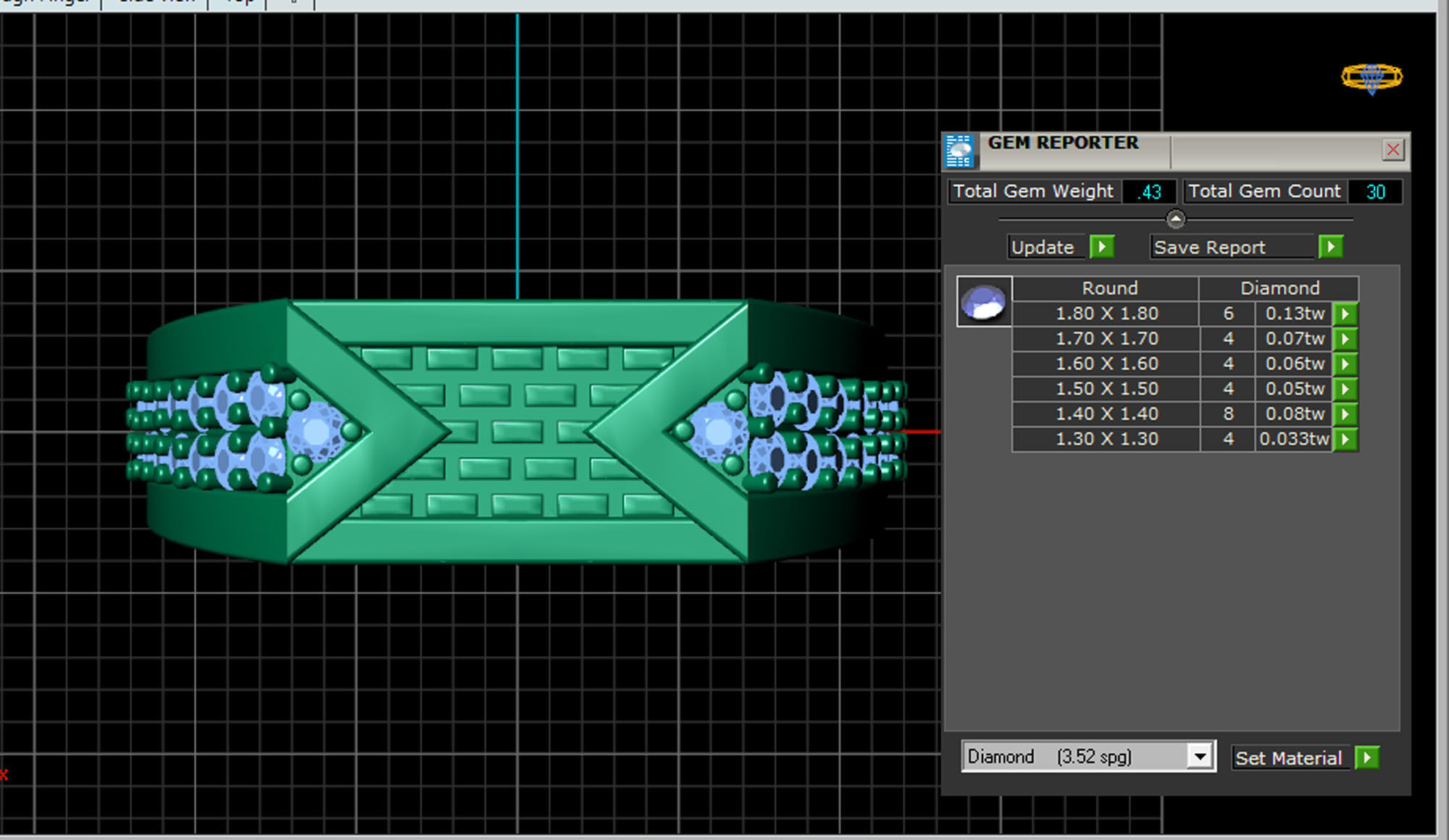This screenshot has width=1449, height=840.
Task: Click green arrow on 1.40 X 1.40 row
Action: click(1345, 414)
